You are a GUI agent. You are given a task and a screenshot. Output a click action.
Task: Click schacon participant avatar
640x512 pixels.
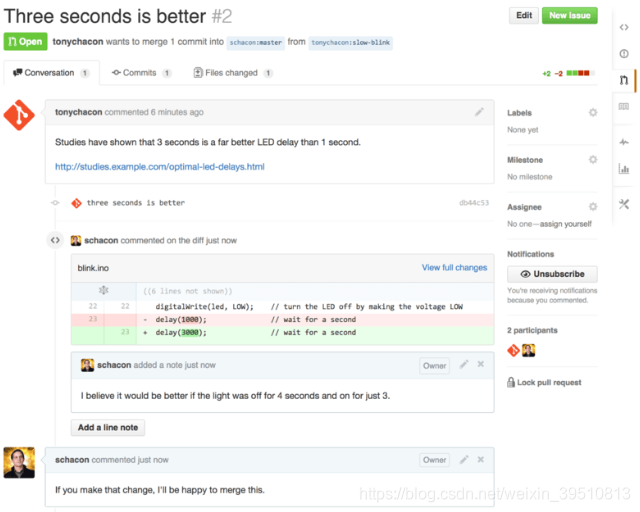[x=529, y=350]
